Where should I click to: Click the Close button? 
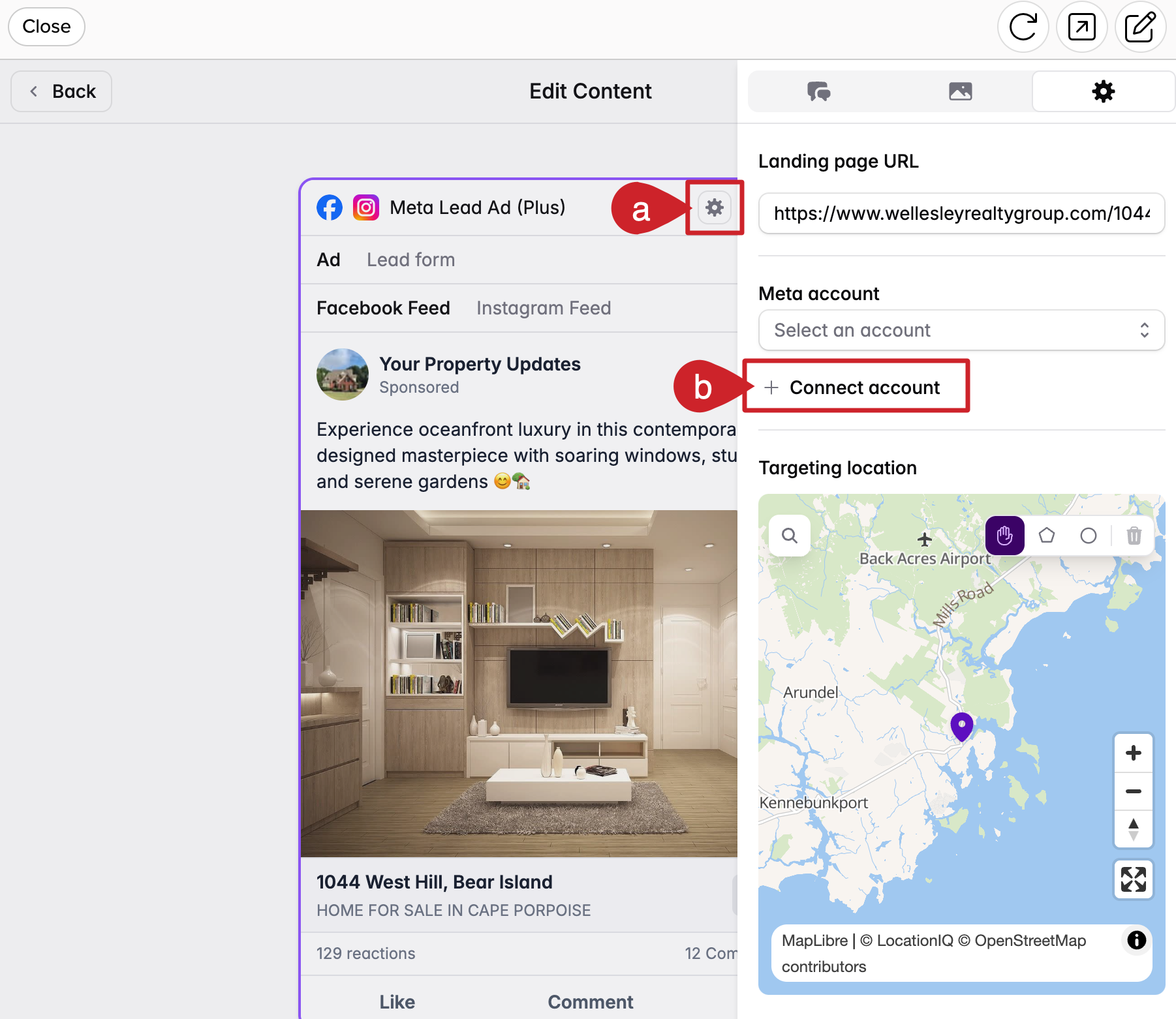tap(46, 27)
